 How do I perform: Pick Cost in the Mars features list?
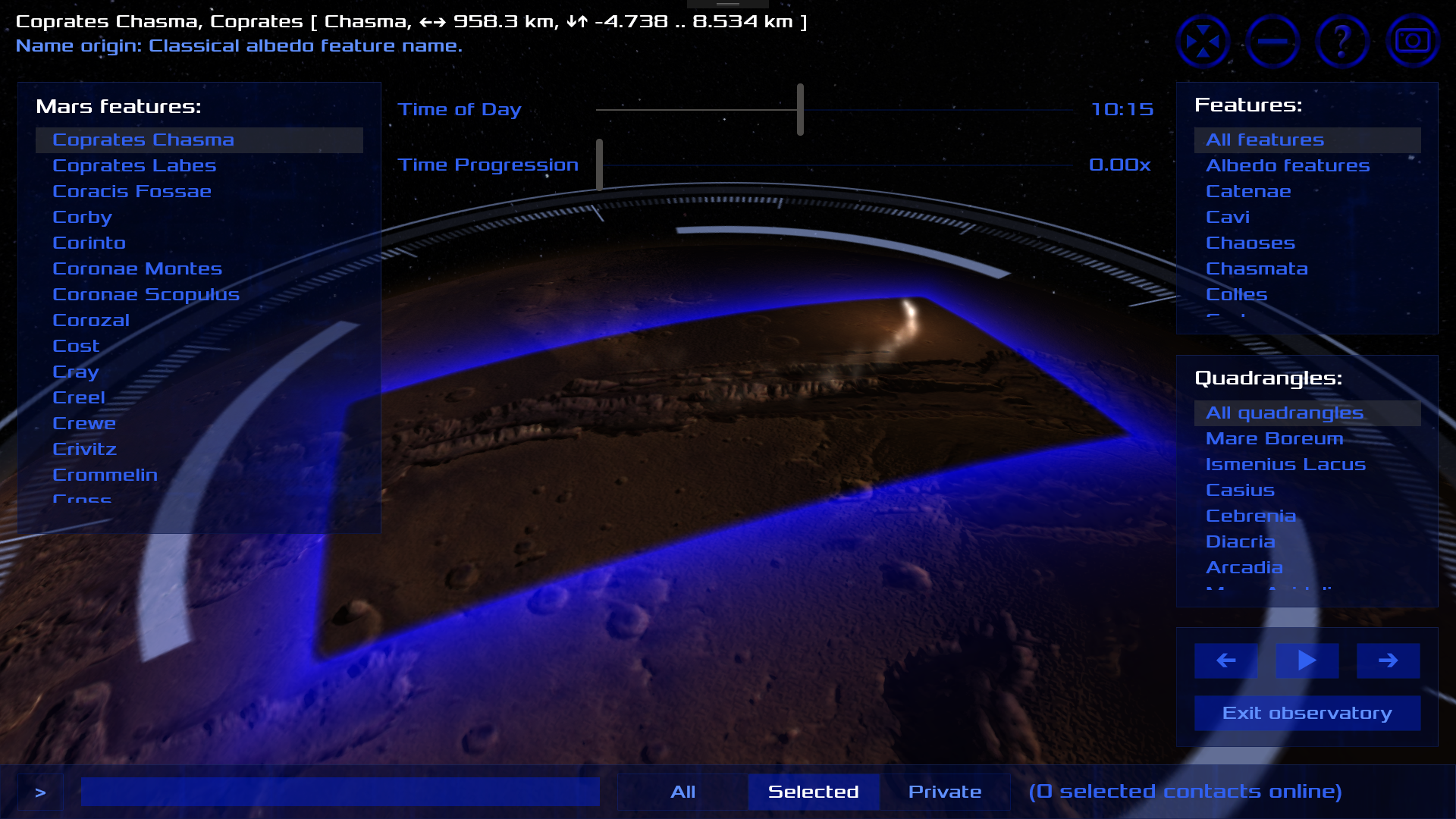click(x=199, y=347)
